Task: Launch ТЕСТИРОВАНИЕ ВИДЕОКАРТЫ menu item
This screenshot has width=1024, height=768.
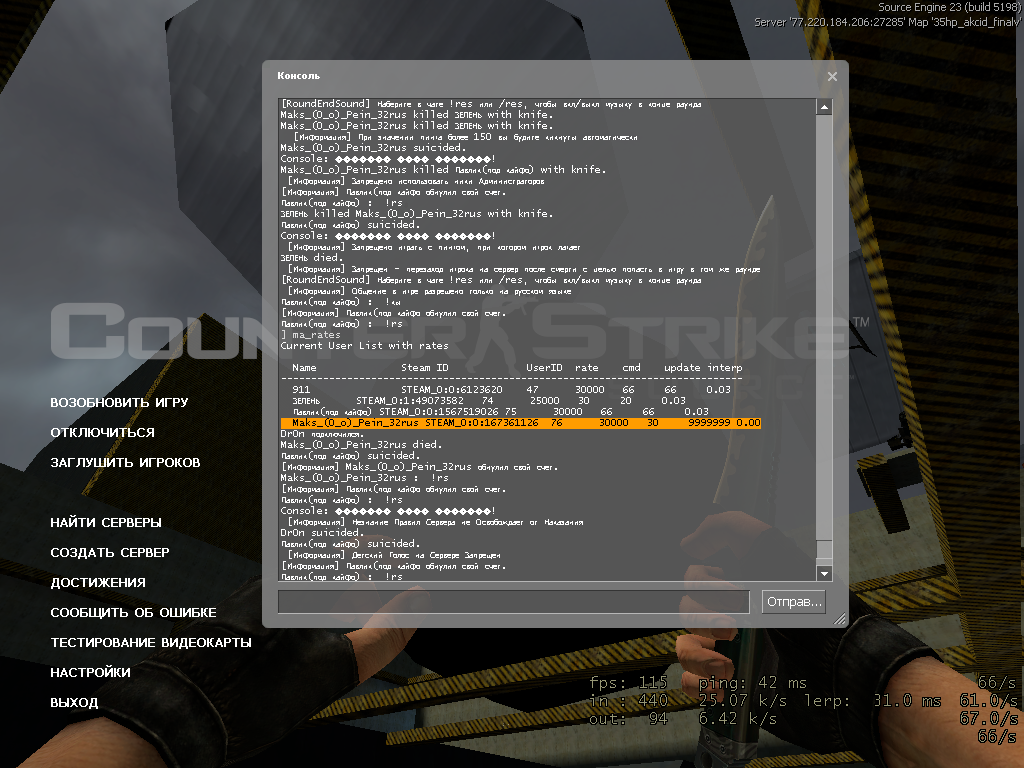Action: (x=151, y=643)
